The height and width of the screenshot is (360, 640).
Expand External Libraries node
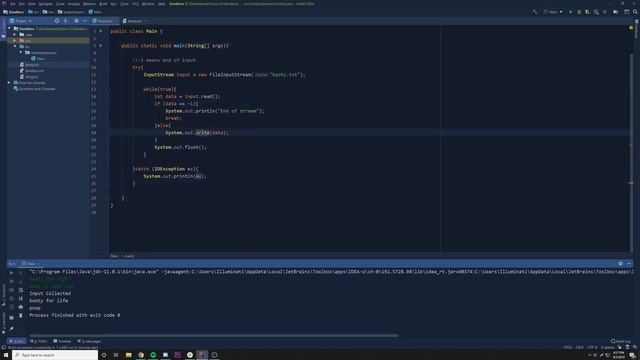(9, 83)
